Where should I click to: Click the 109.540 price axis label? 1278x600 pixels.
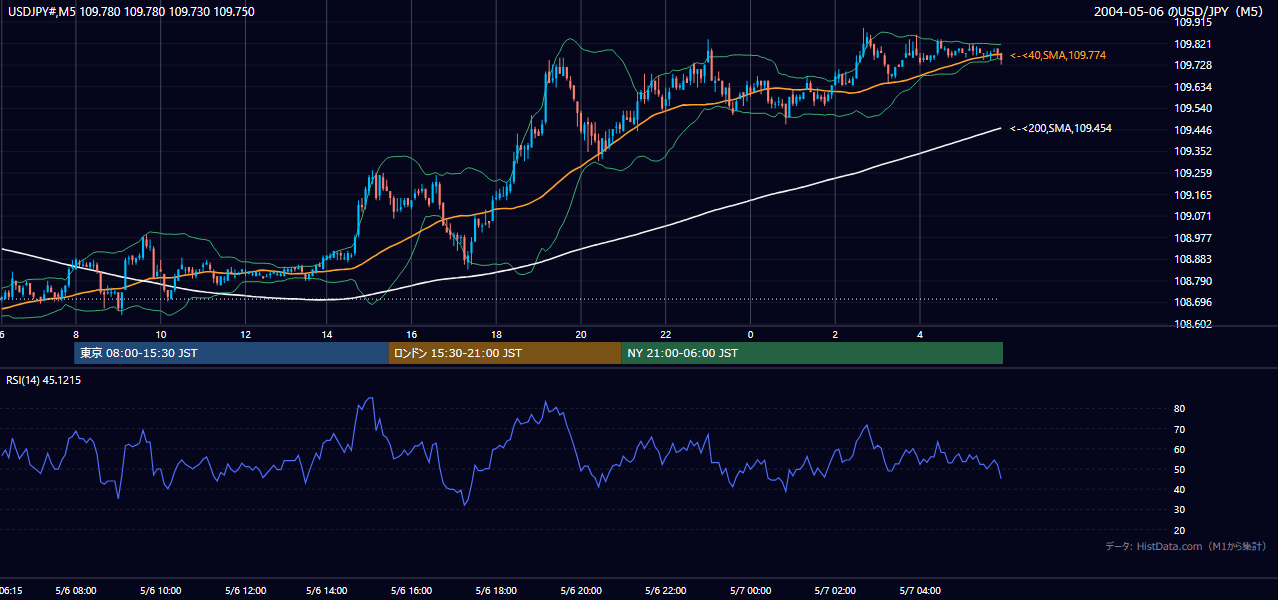(x=1193, y=108)
